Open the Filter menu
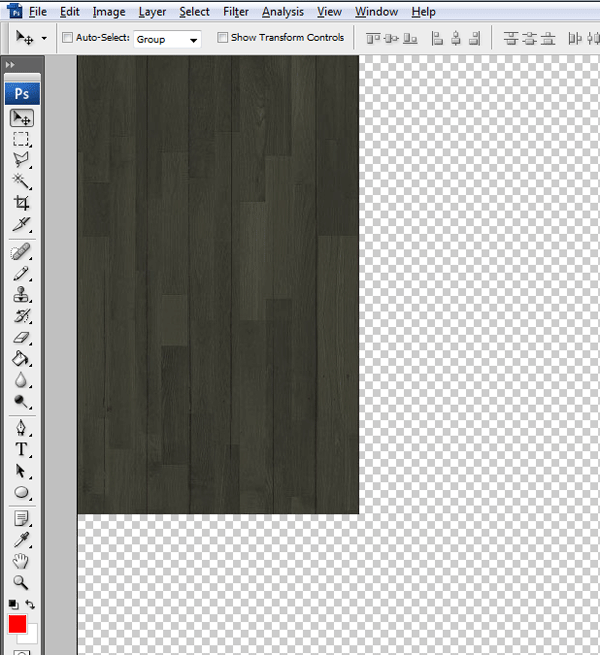Viewport: 600px width, 655px height. click(236, 12)
